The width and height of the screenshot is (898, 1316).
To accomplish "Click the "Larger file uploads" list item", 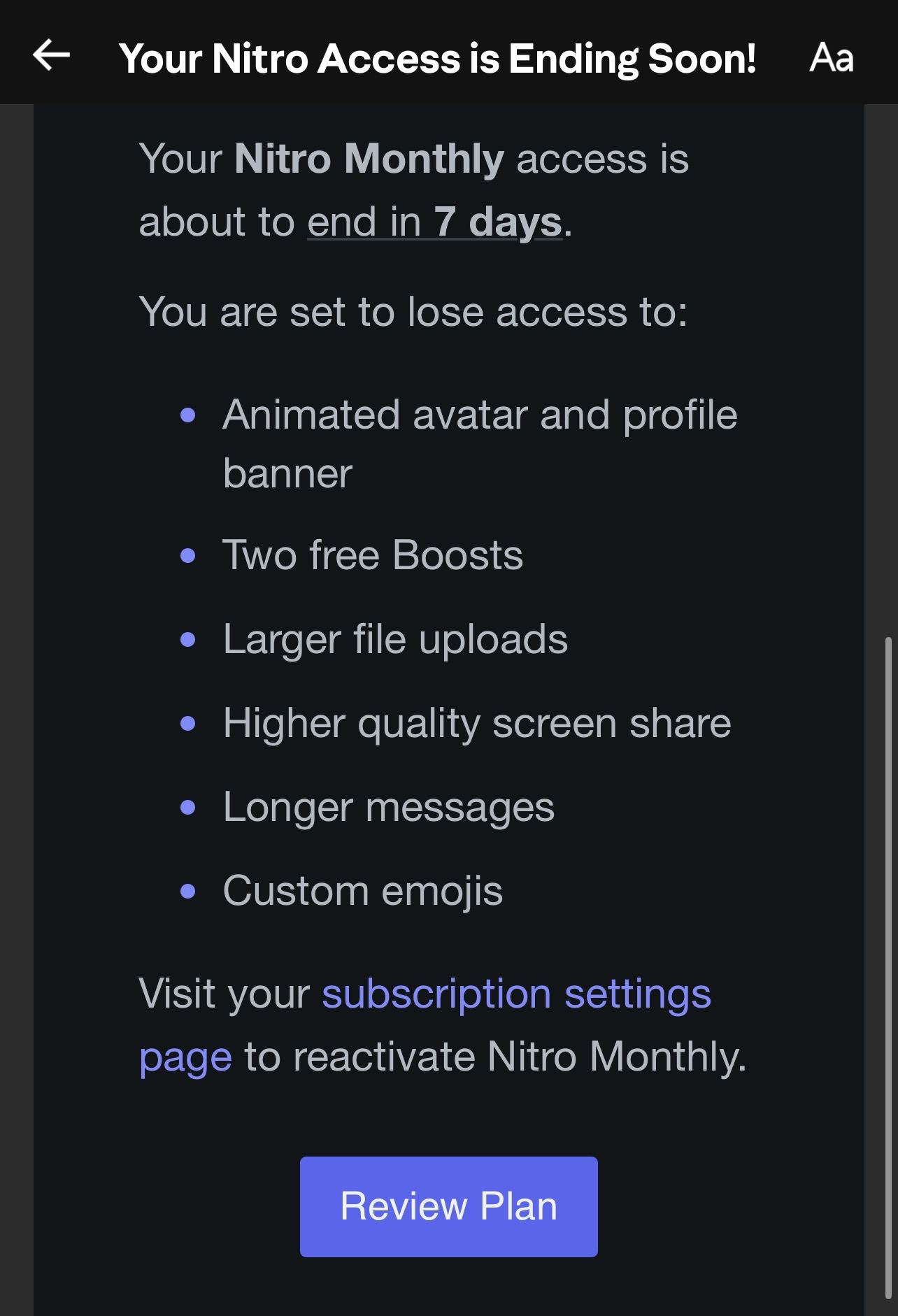I will point(395,639).
